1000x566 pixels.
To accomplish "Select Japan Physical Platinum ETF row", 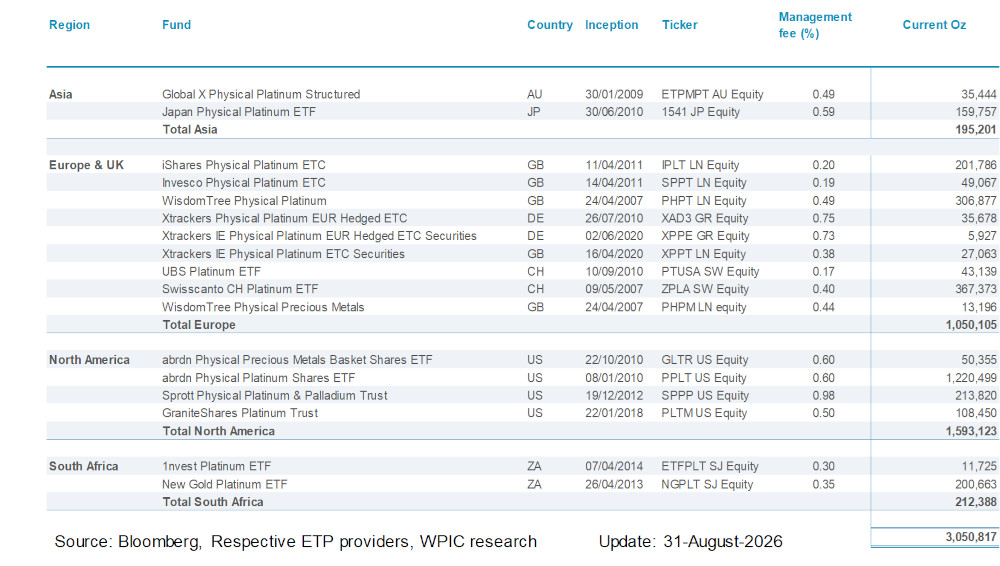I will click(x=522, y=112).
